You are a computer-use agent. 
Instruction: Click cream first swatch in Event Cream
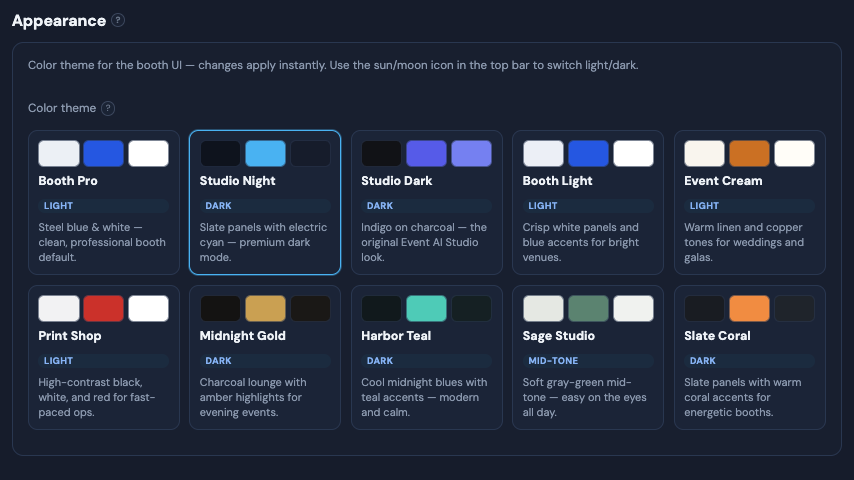point(705,153)
